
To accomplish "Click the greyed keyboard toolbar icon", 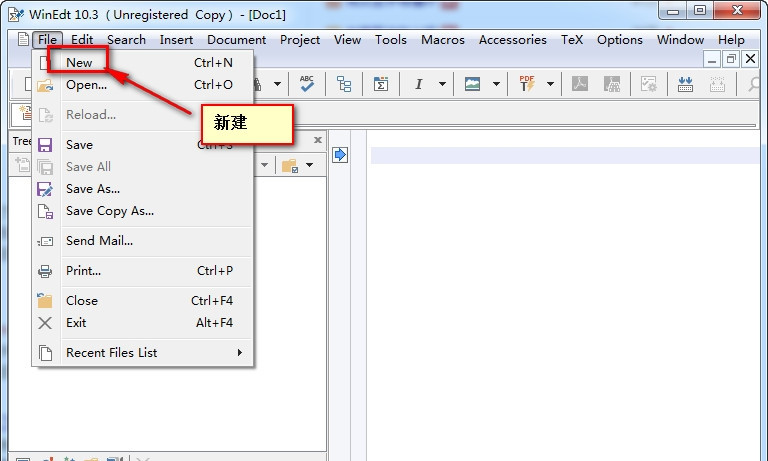I will 717,84.
